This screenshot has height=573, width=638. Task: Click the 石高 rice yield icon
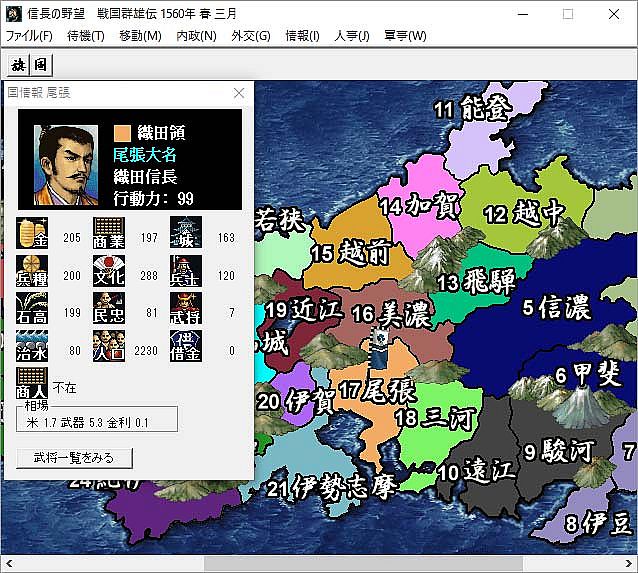pos(32,308)
